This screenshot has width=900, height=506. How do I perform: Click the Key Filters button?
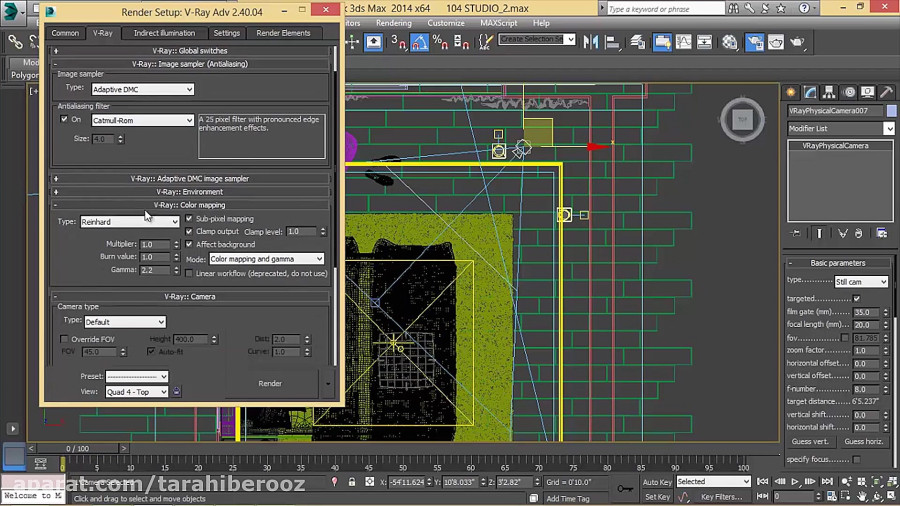point(721,497)
